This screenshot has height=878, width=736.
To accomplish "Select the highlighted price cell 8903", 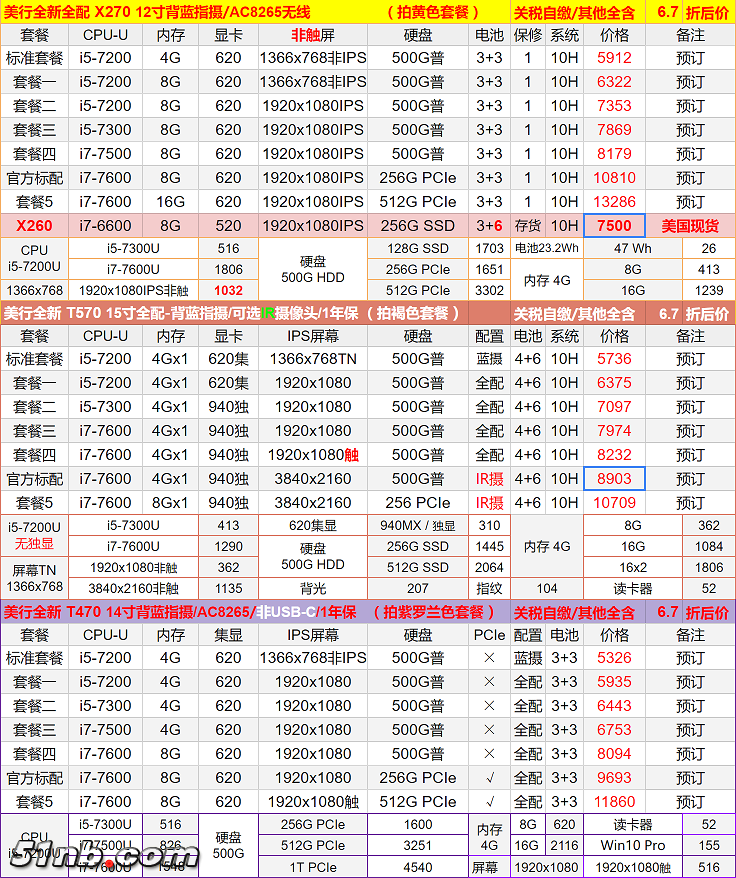I will pos(614,479).
